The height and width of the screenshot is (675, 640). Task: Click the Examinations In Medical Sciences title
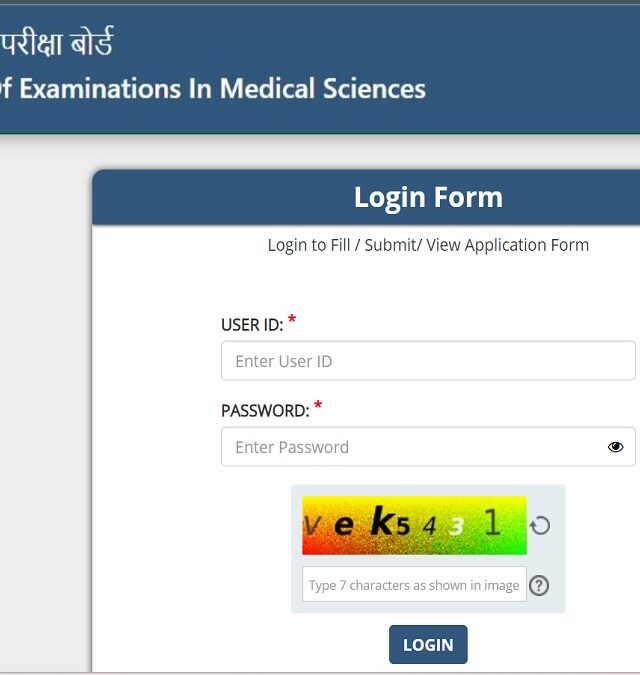click(213, 88)
